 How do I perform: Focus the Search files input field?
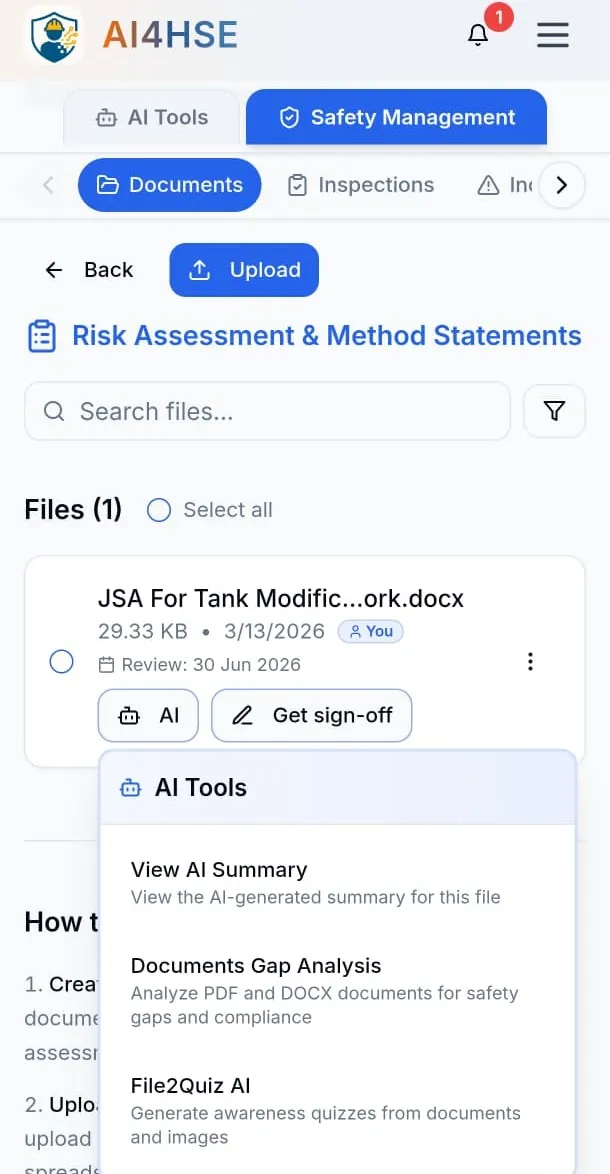pos(267,411)
